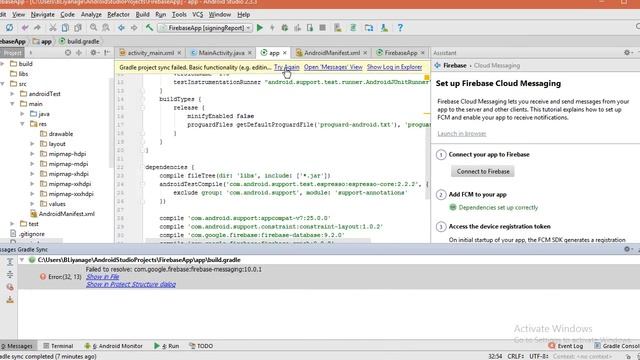Click the Export to file icon in Messages panel

pos(10,300)
